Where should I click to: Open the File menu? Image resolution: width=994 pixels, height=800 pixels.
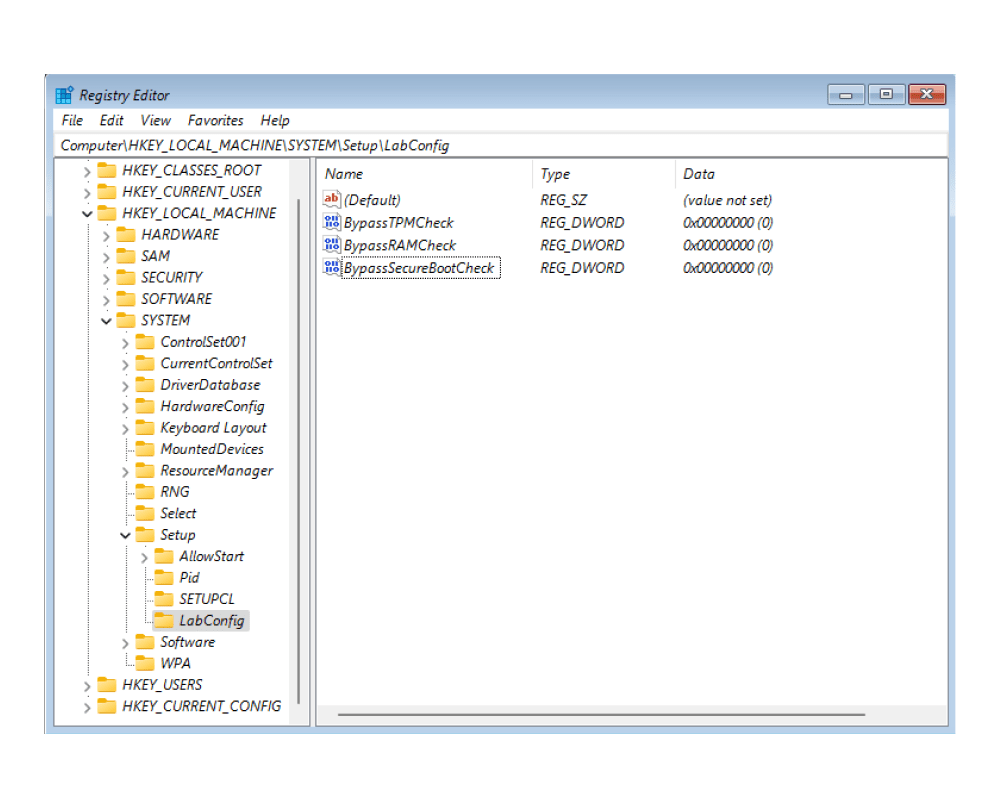pos(72,120)
